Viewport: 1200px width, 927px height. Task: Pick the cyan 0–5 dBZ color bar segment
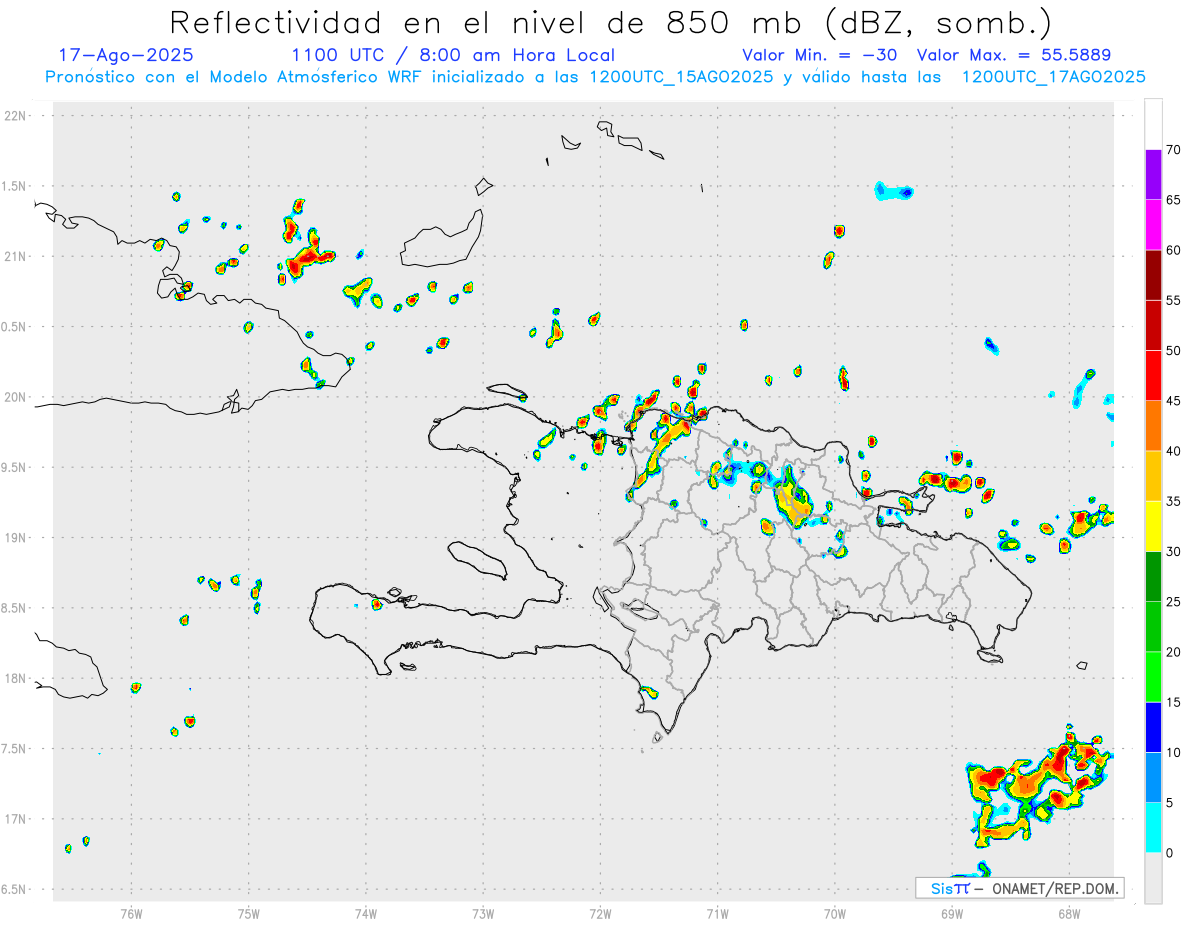[x=1153, y=828]
